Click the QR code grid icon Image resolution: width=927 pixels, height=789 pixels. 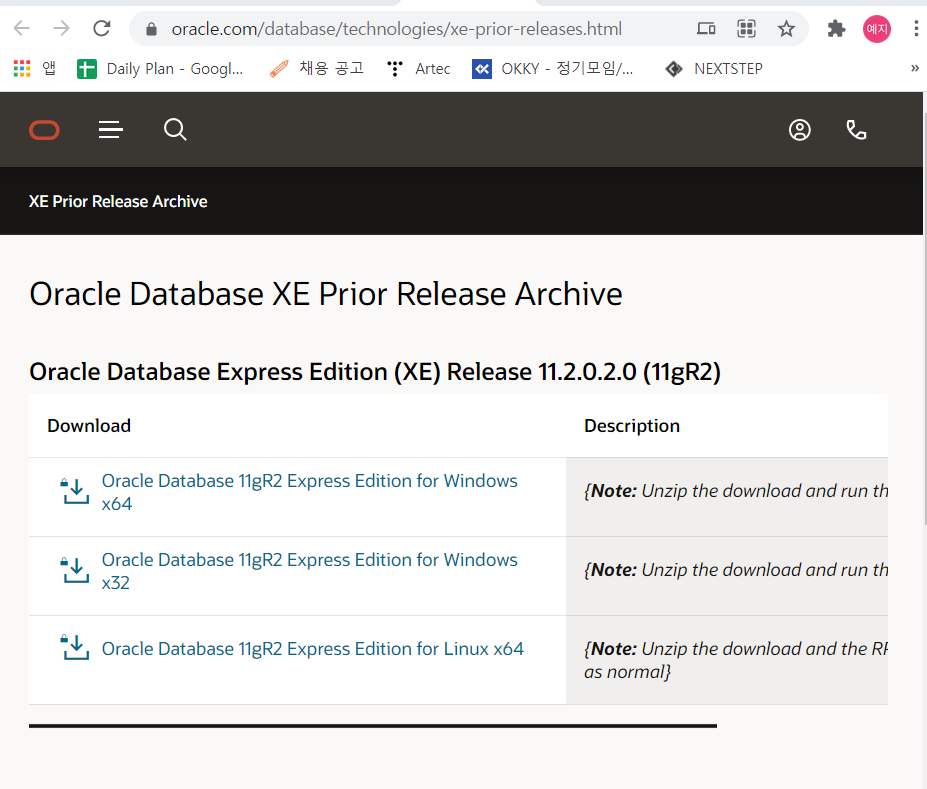[x=747, y=28]
